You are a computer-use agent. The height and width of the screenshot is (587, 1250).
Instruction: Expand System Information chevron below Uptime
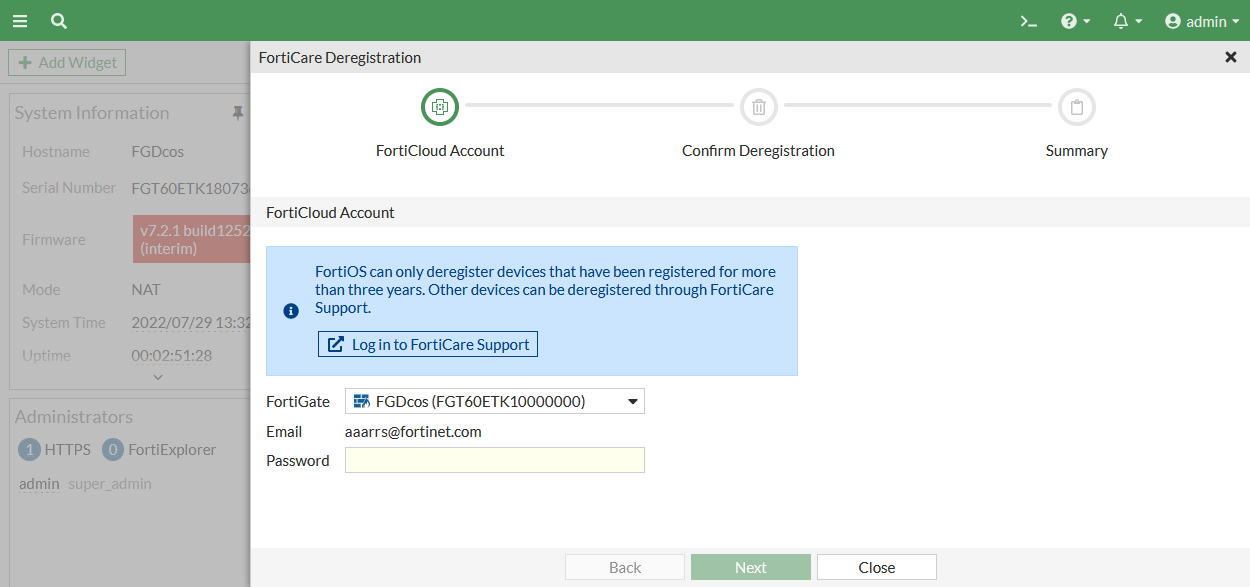[x=158, y=377]
